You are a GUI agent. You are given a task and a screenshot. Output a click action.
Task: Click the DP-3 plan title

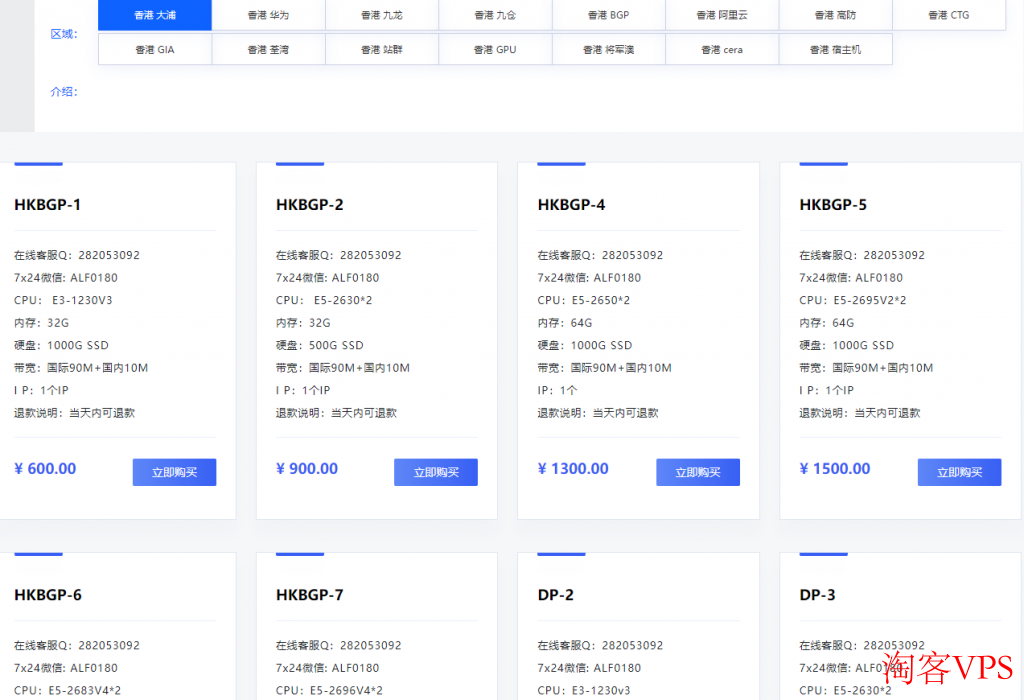click(818, 595)
